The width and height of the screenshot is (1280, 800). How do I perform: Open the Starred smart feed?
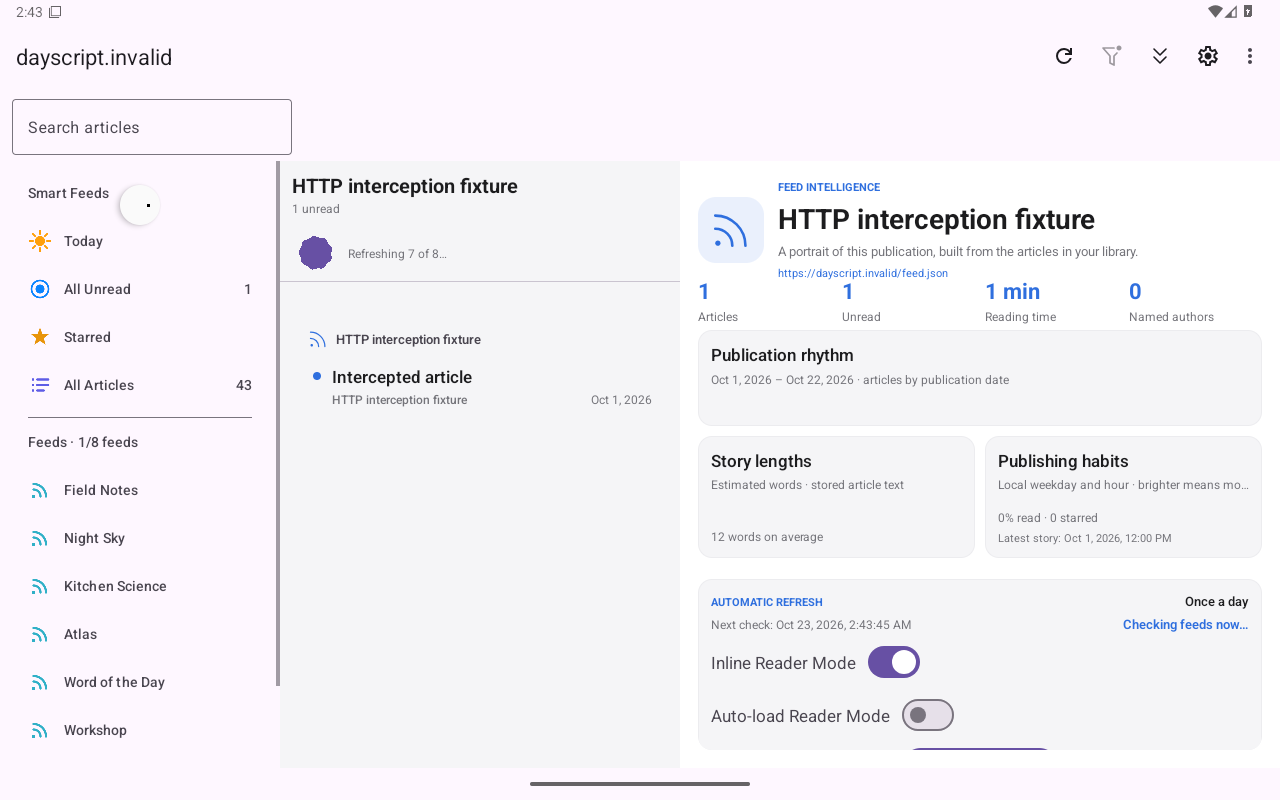140,337
